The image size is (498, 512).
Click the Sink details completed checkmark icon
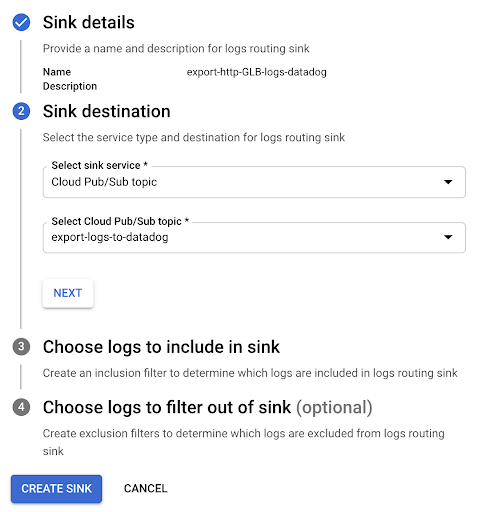click(x=21, y=22)
